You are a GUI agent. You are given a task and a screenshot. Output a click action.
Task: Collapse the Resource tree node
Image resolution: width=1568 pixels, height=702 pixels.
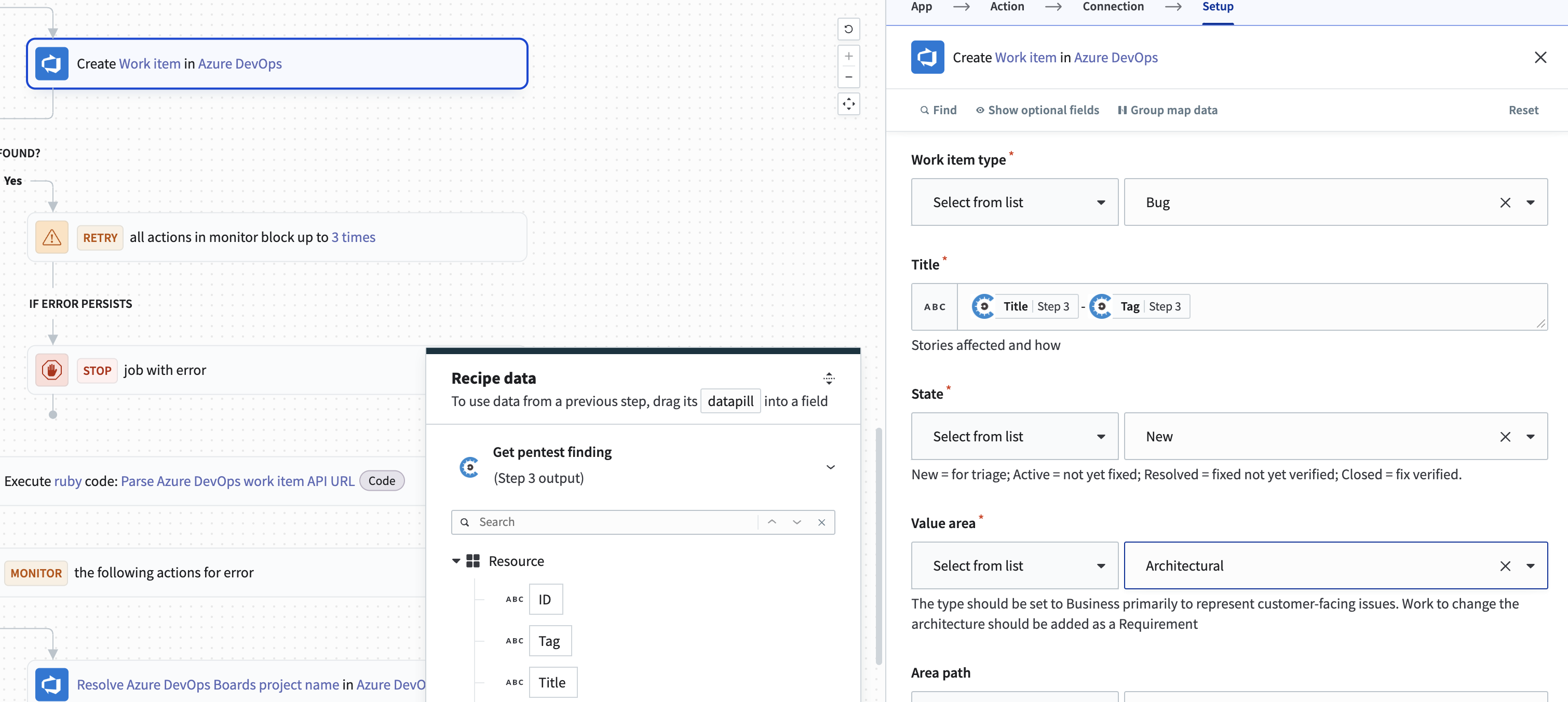456,561
